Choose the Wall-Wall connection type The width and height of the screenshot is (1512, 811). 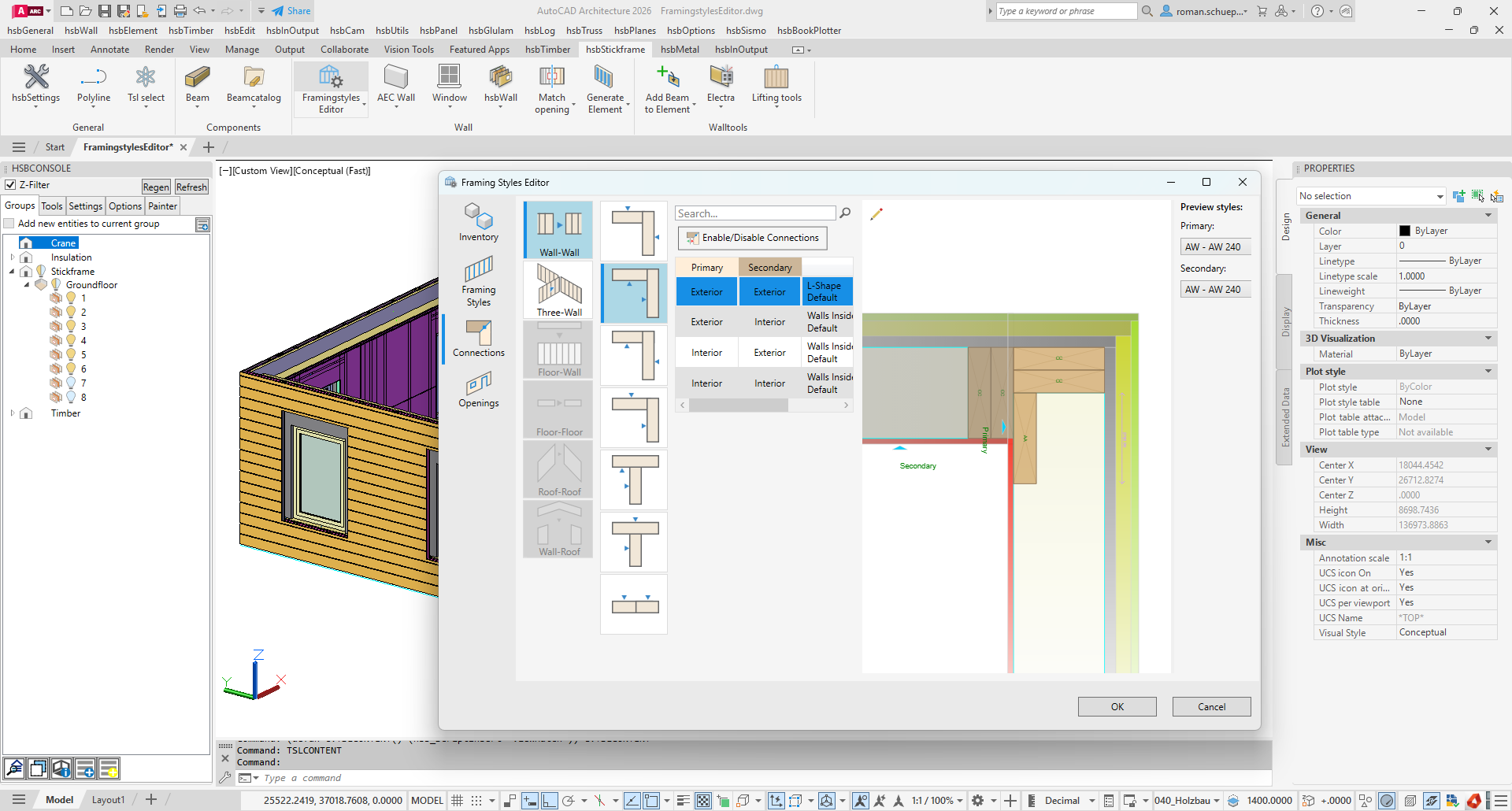[x=559, y=230]
